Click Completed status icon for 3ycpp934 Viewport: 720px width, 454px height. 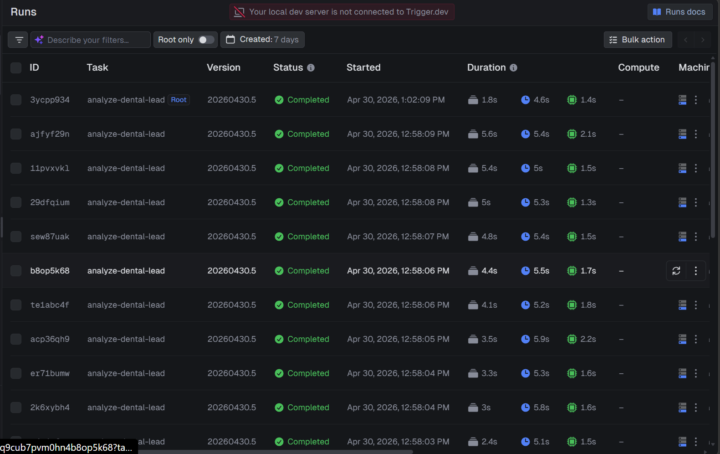(x=279, y=100)
